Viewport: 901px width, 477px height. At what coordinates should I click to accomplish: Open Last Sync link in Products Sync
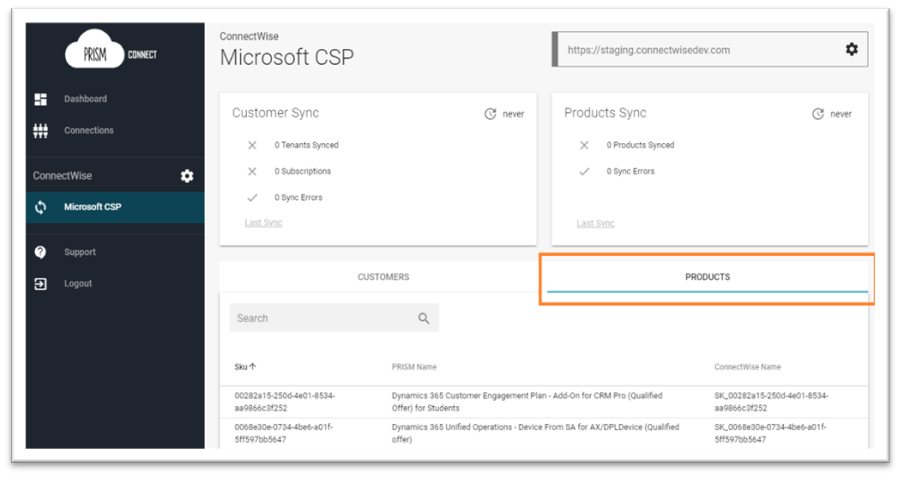coord(595,224)
